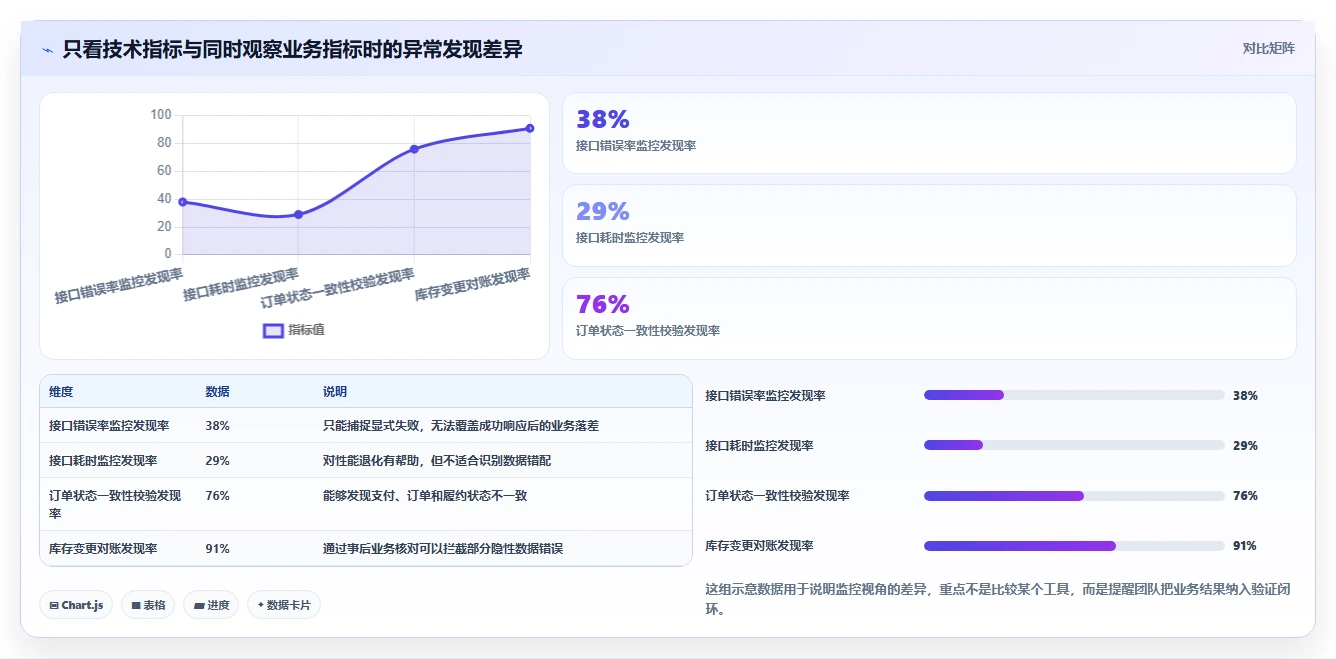
Task: Click the 维度 column header
Action: pos(61,392)
